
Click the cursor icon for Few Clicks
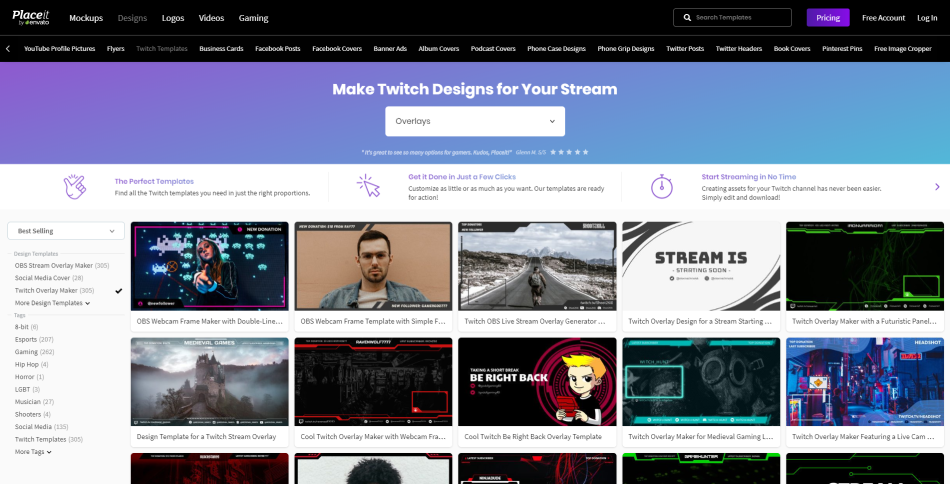(368, 186)
